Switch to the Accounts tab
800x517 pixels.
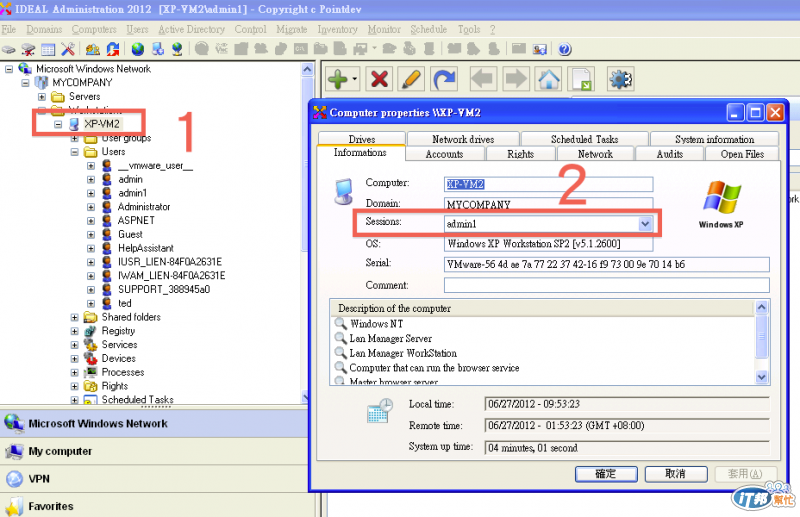tap(444, 154)
